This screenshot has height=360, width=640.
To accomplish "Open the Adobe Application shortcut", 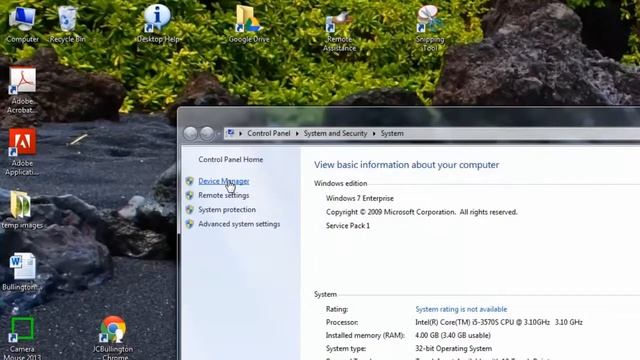I will 22,152.
